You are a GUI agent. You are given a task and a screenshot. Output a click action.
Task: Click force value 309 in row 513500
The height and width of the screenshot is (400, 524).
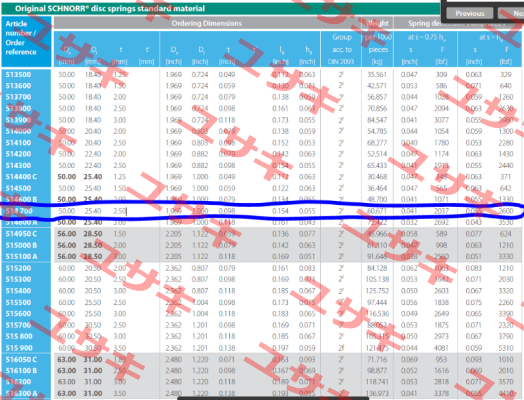pos(441,75)
